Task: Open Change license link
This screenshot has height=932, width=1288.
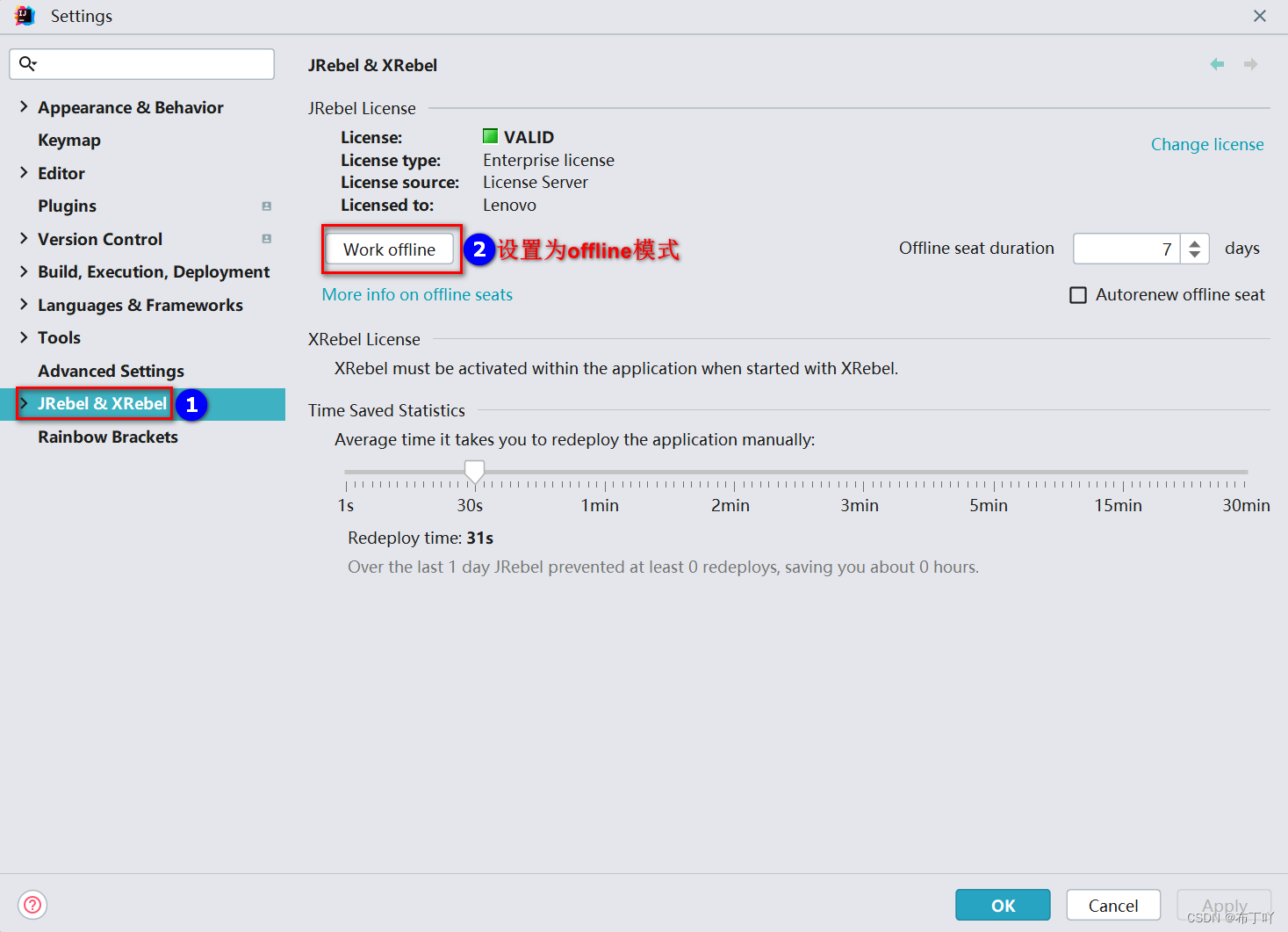Action: [1207, 144]
